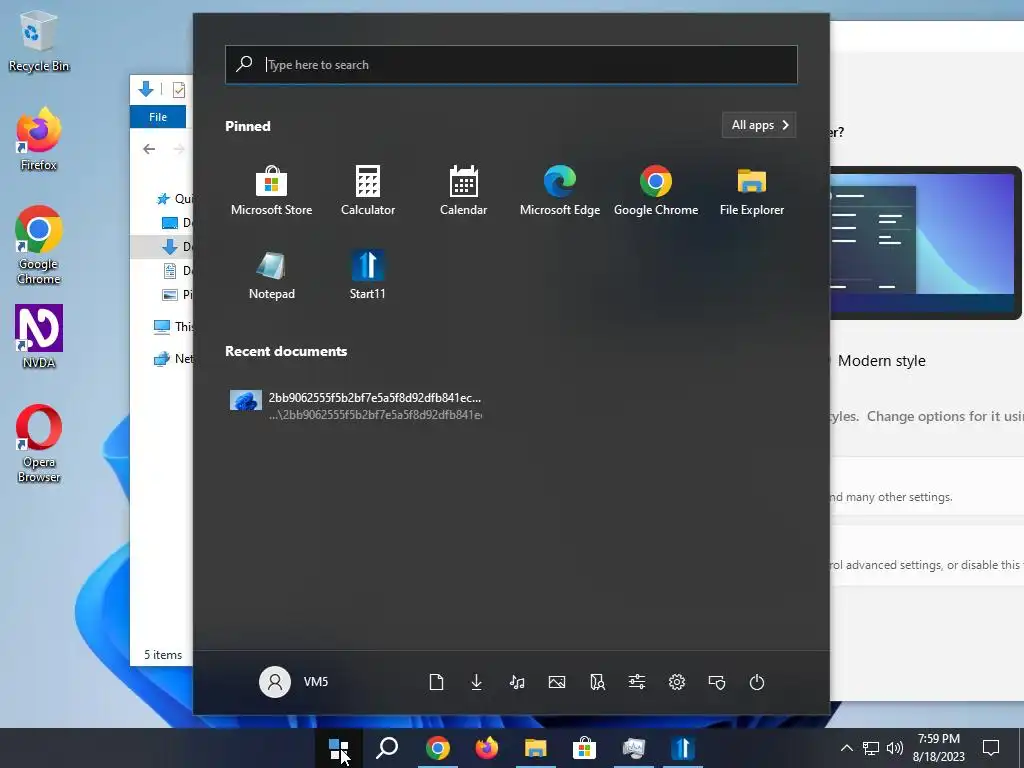This screenshot has width=1024, height=768.
Task: Click the Back arrow in File Explorer
Action: pyautogui.click(x=149, y=149)
